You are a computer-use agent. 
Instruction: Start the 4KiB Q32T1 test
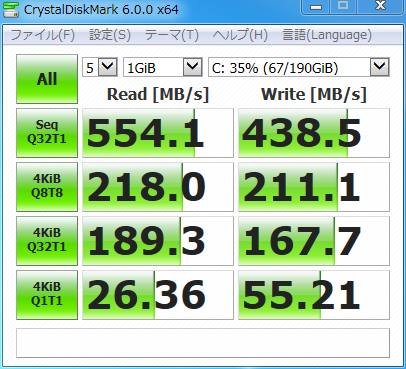pyautogui.click(x=47, y=241)
